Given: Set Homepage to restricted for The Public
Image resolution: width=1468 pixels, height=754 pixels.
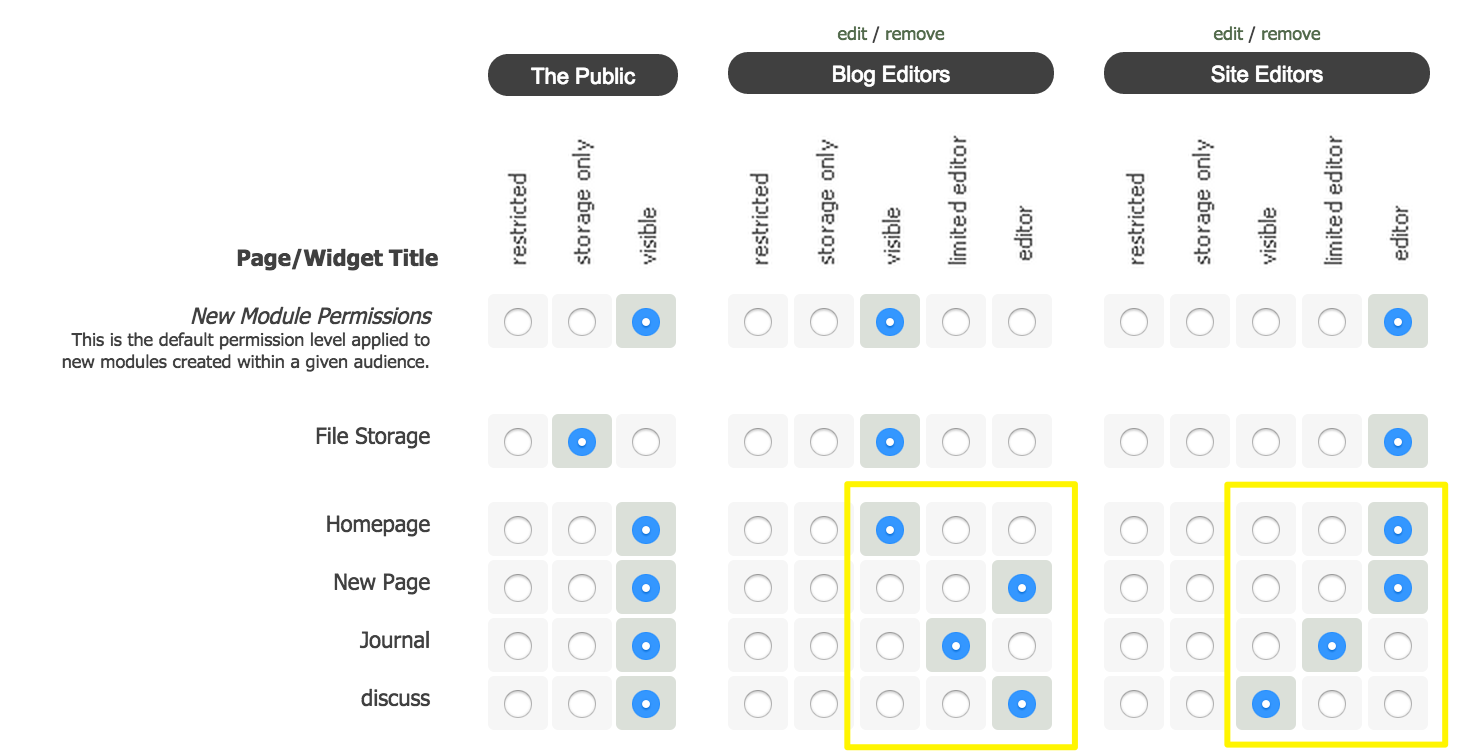Looking at the screenshot, I should point(518,529).
